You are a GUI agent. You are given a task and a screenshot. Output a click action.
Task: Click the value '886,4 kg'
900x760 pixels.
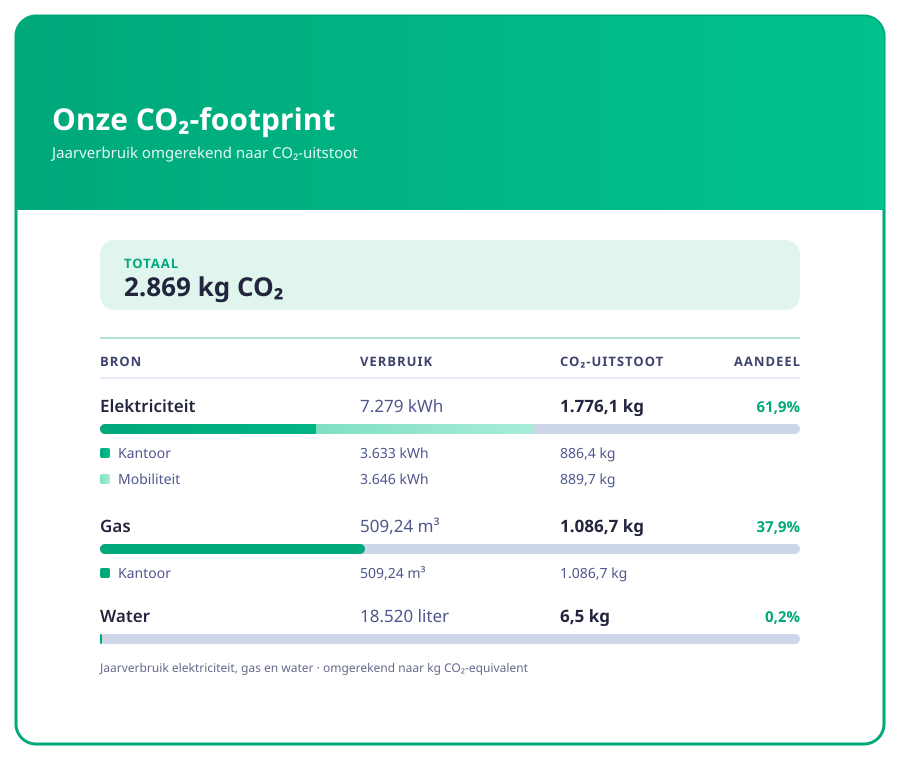587,453
